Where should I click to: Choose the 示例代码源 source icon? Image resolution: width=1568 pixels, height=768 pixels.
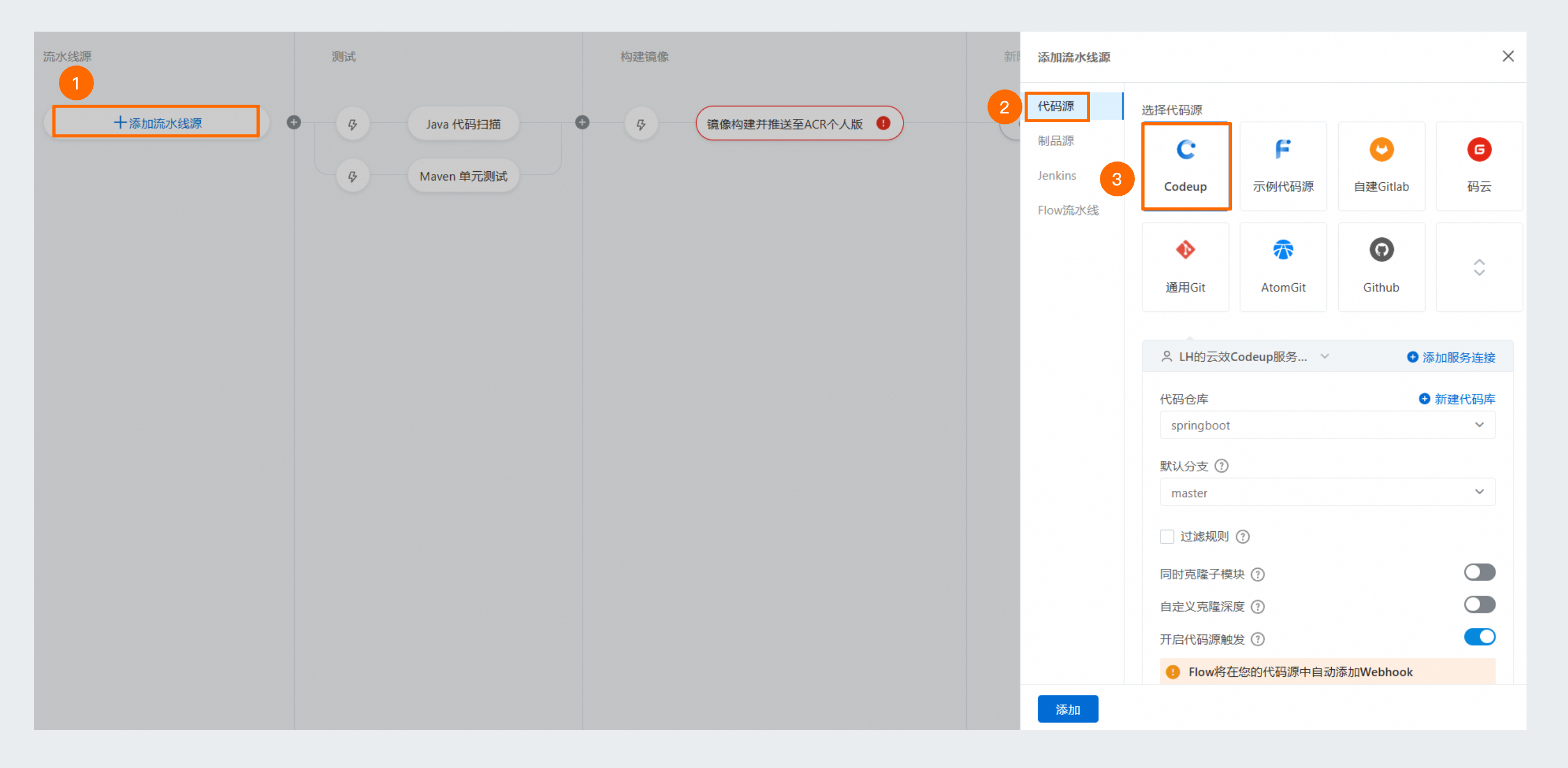point(1283,149)
